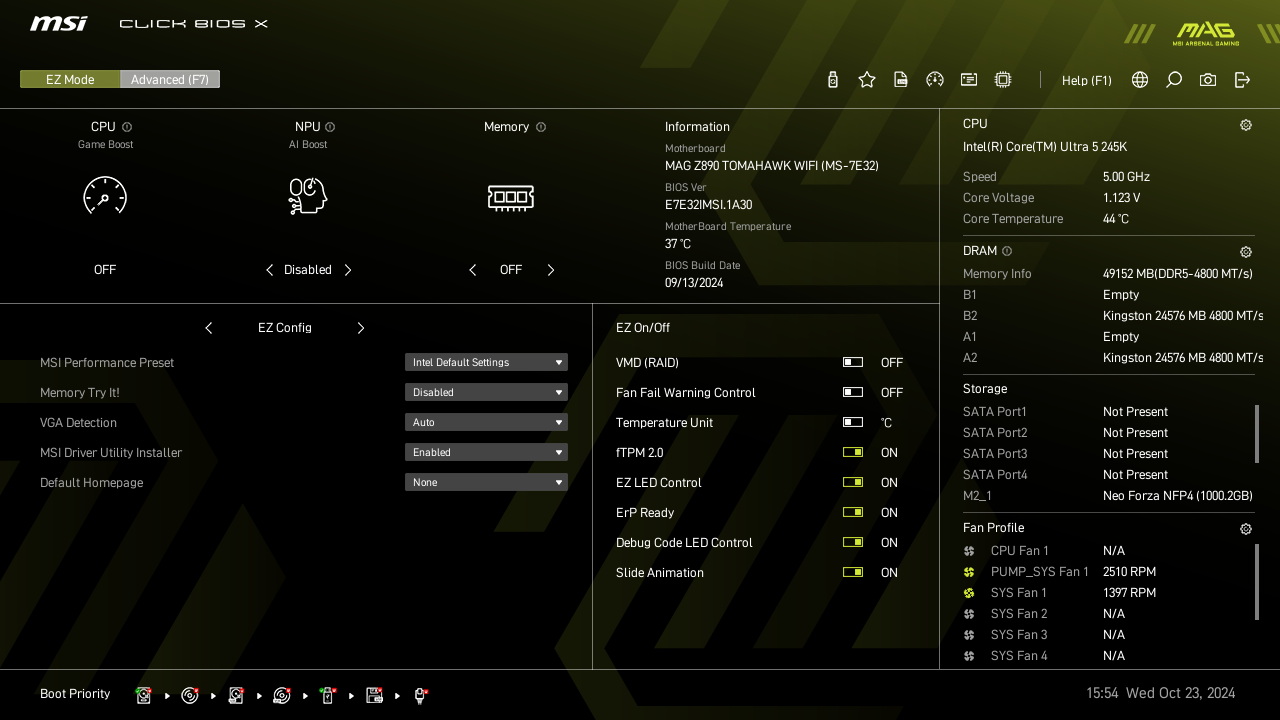
Task: Toggle ErP Ready switch
Action: (853, 513)
